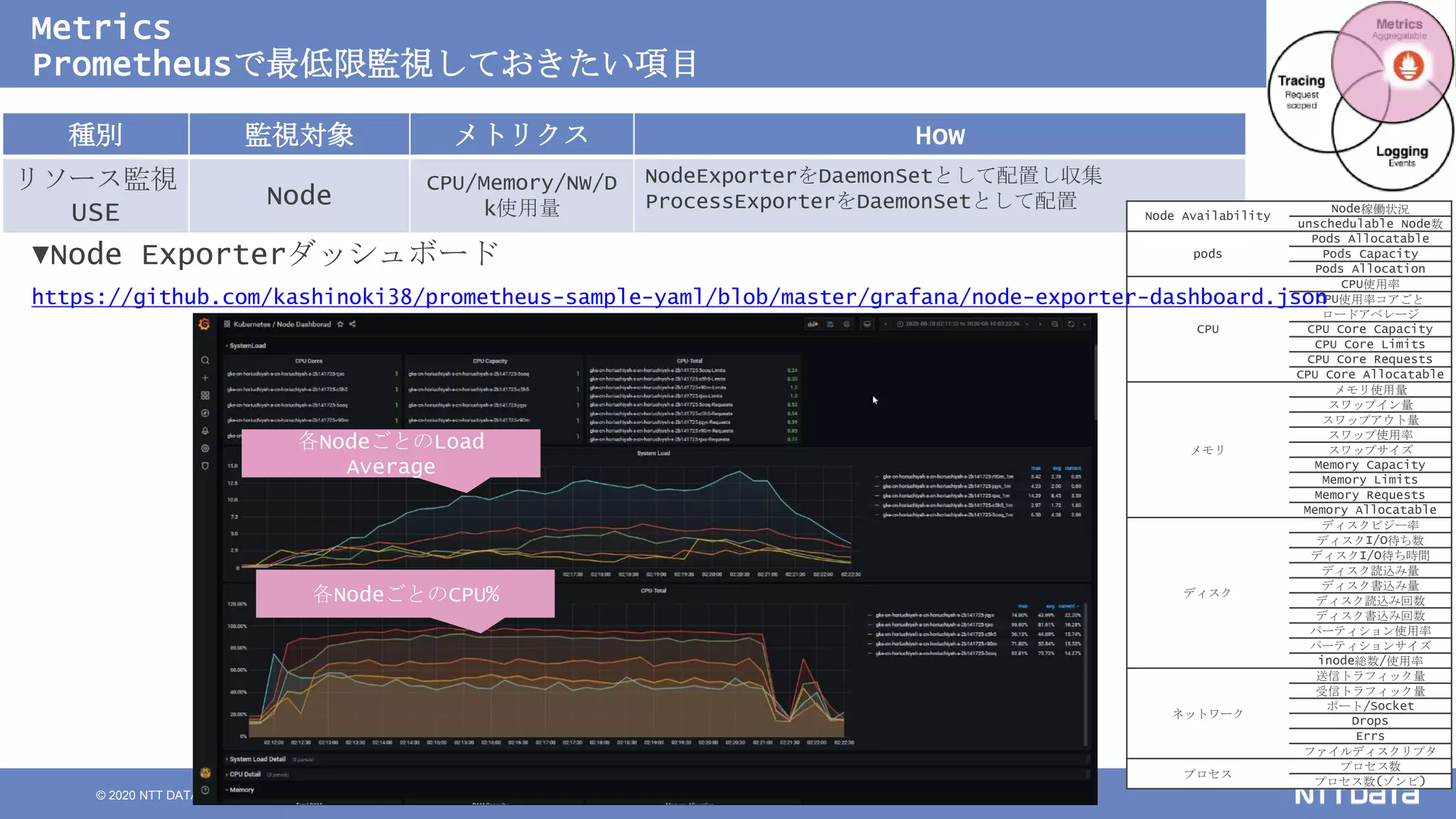
Task: Open the Help question mark icon
Action: (x=205, y=791)
